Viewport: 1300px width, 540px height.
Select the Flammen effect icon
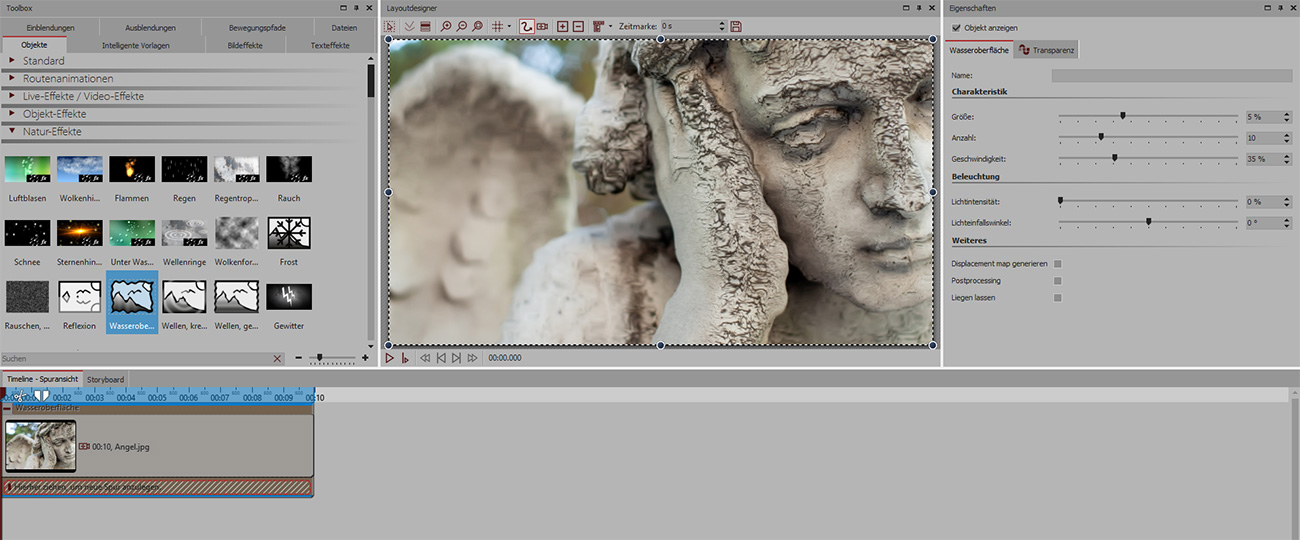tap(131, 169)
